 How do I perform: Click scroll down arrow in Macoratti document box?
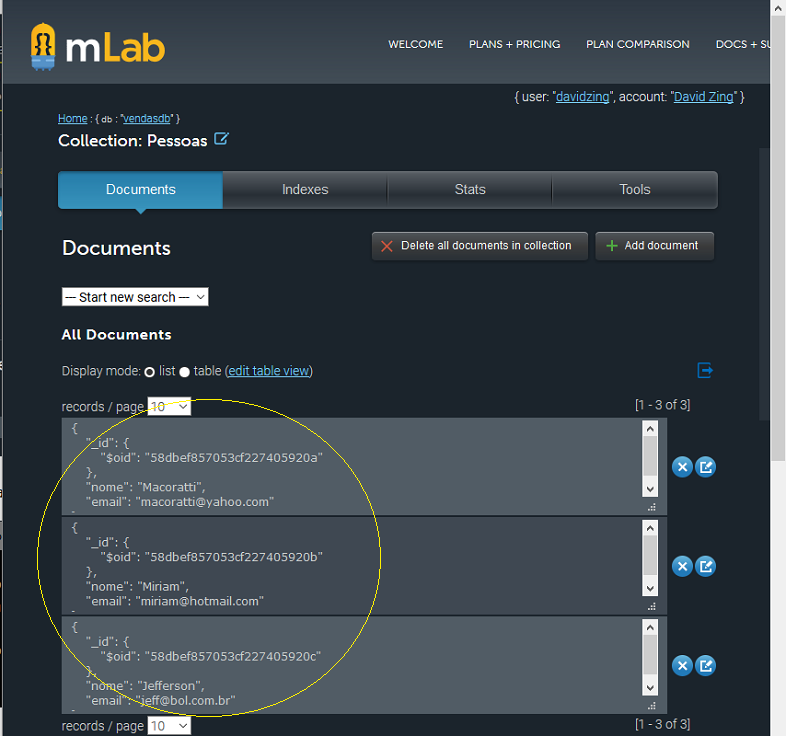pyautogui.click(x=650, y=489)
